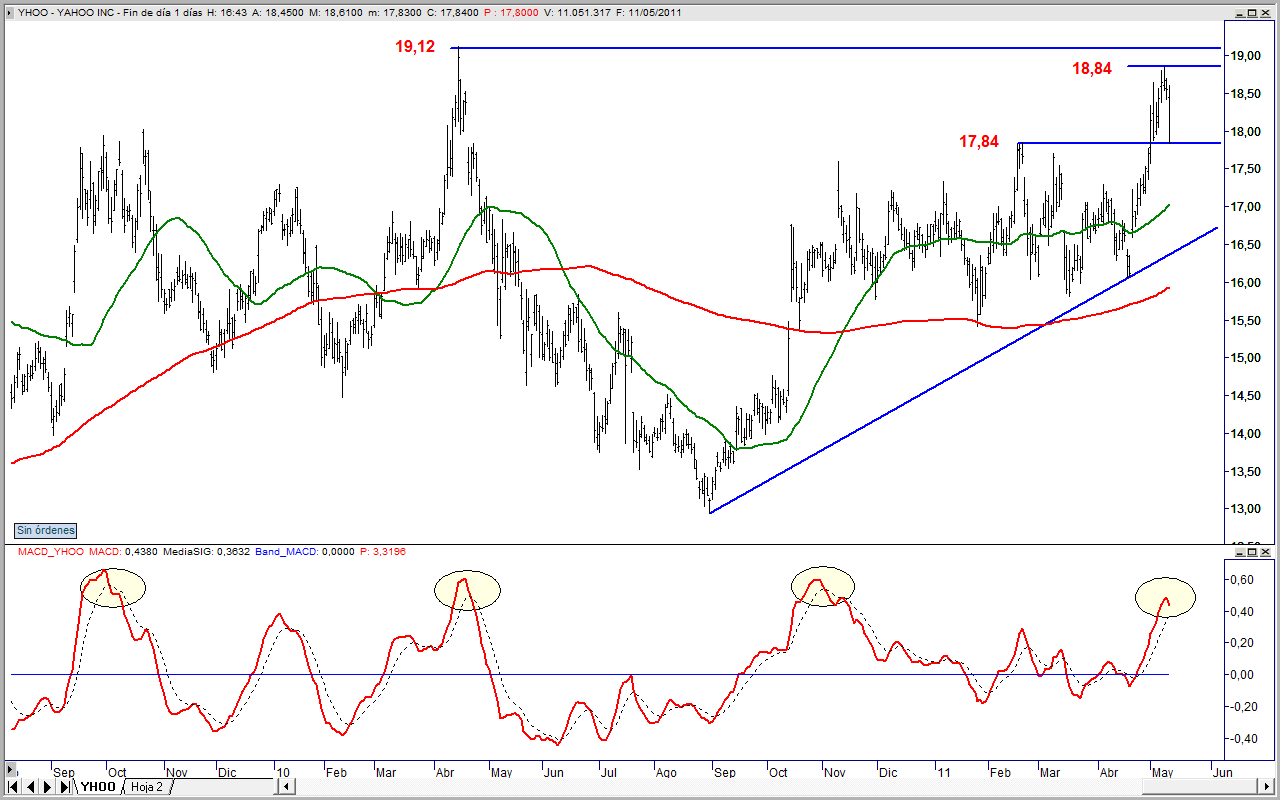
Task: Close the YHOO price chart pane
Action: click(1266, 13)
